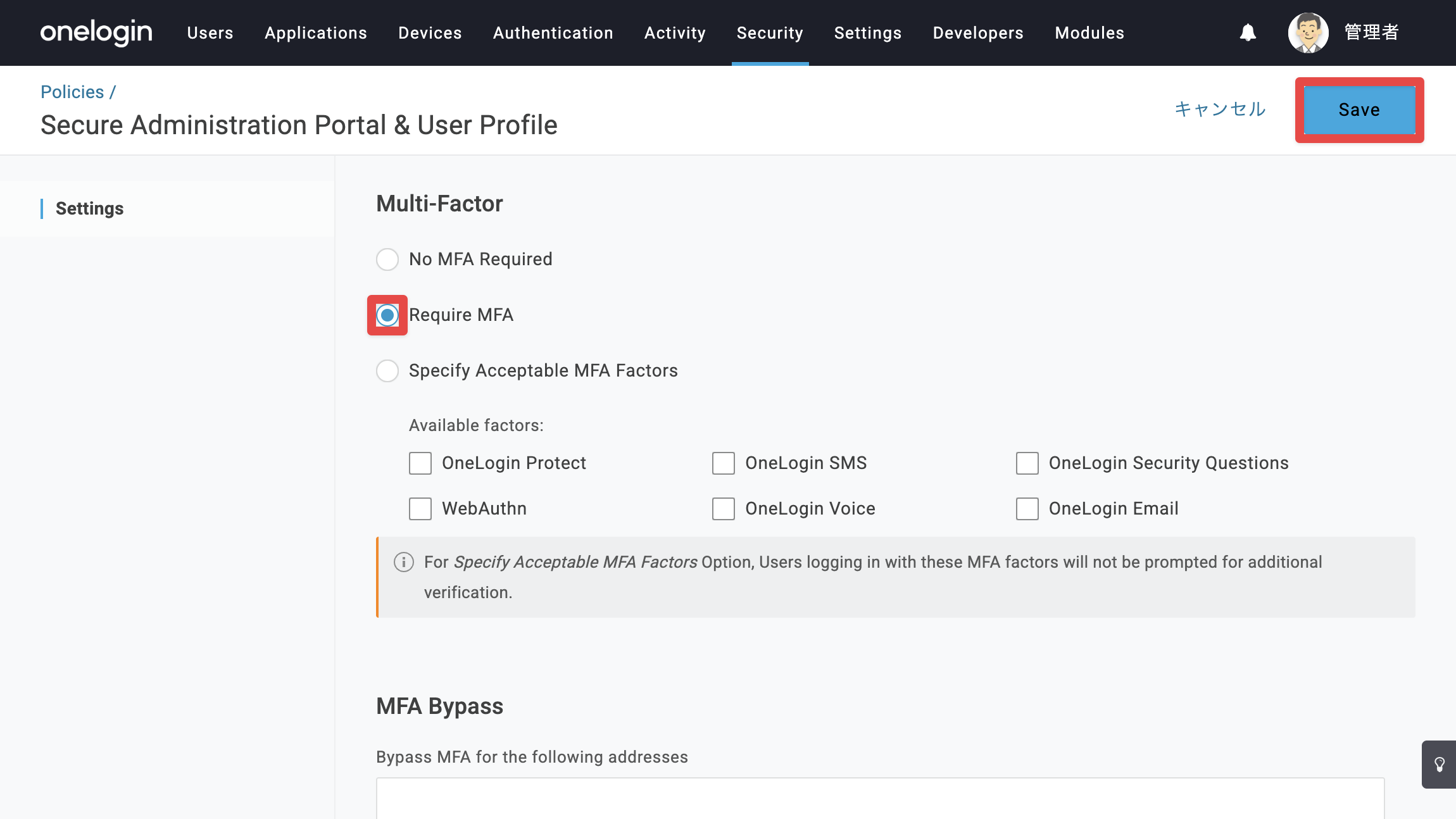This screenshot has width=1456, height=819.
Task: Check the OneLogin Email factor
Action: (1027, 509)
